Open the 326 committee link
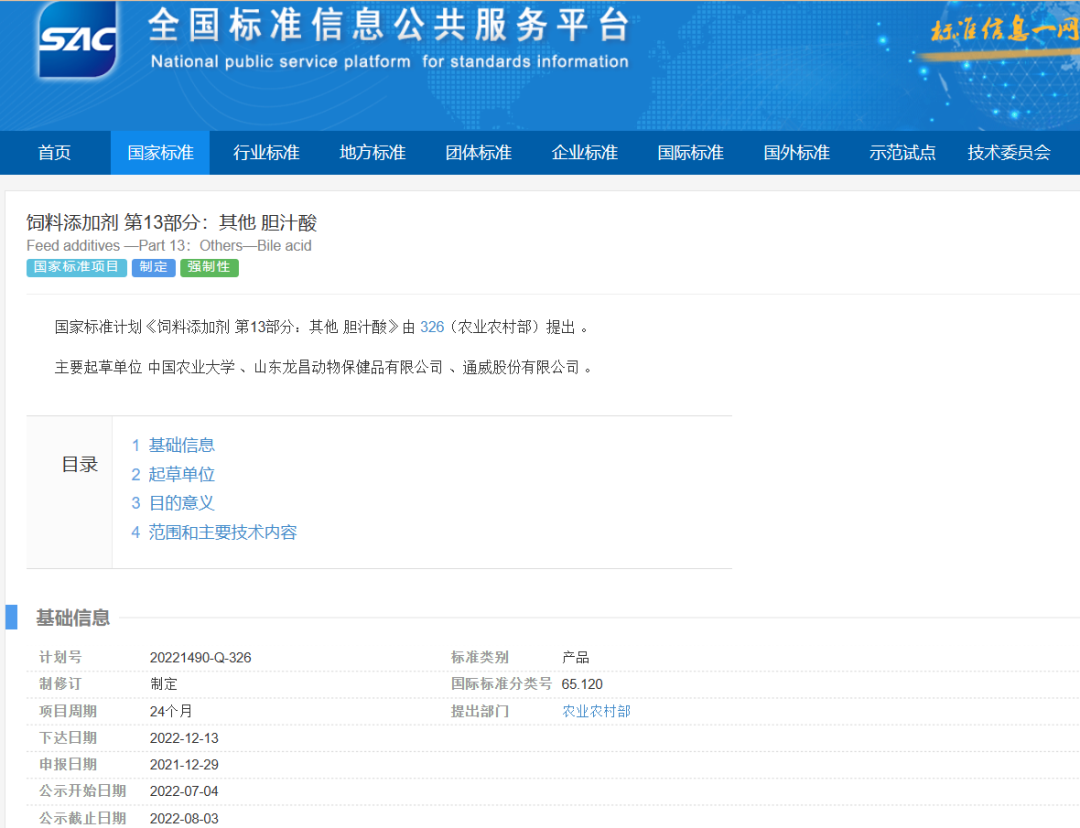This screenshot has height=828, width=1080. (431, 327)
